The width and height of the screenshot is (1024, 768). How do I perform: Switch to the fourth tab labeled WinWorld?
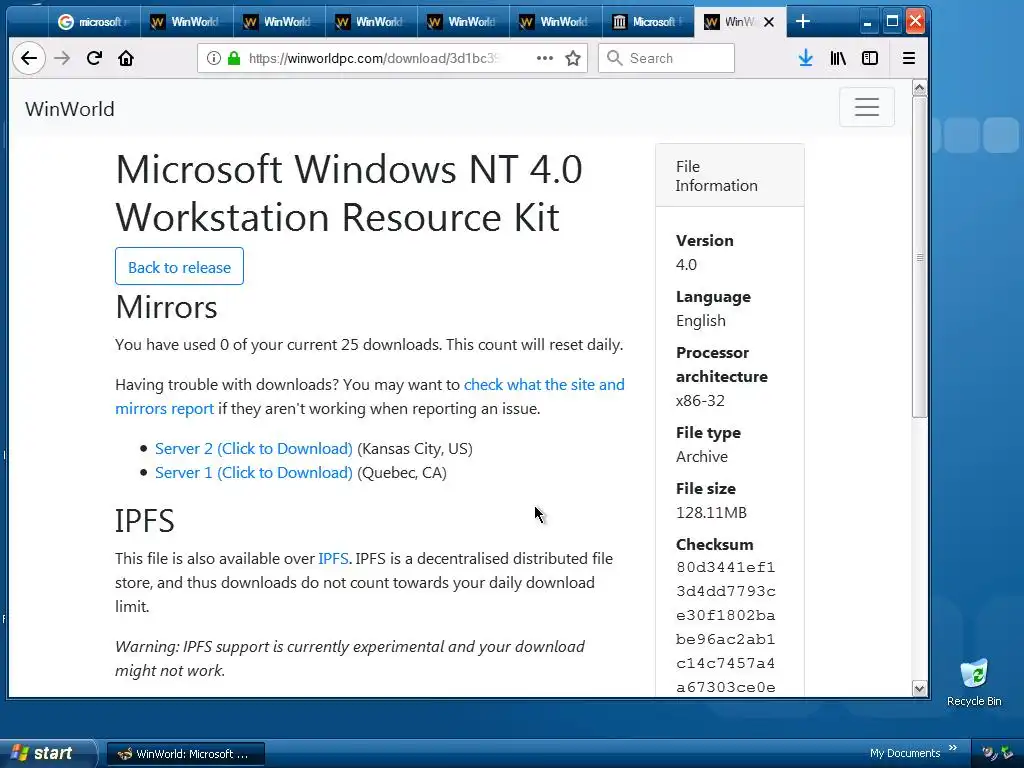pos(462,22)
